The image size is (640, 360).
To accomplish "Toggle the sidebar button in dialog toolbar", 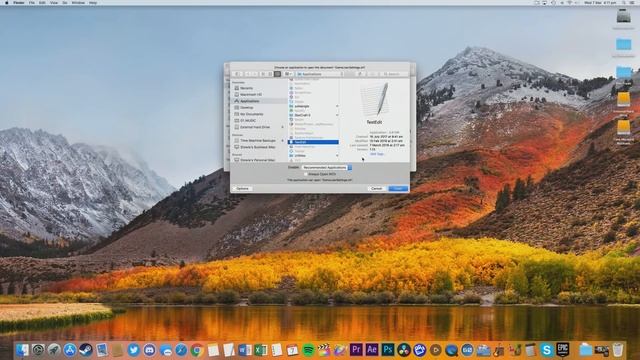I will tap(237, 74).
